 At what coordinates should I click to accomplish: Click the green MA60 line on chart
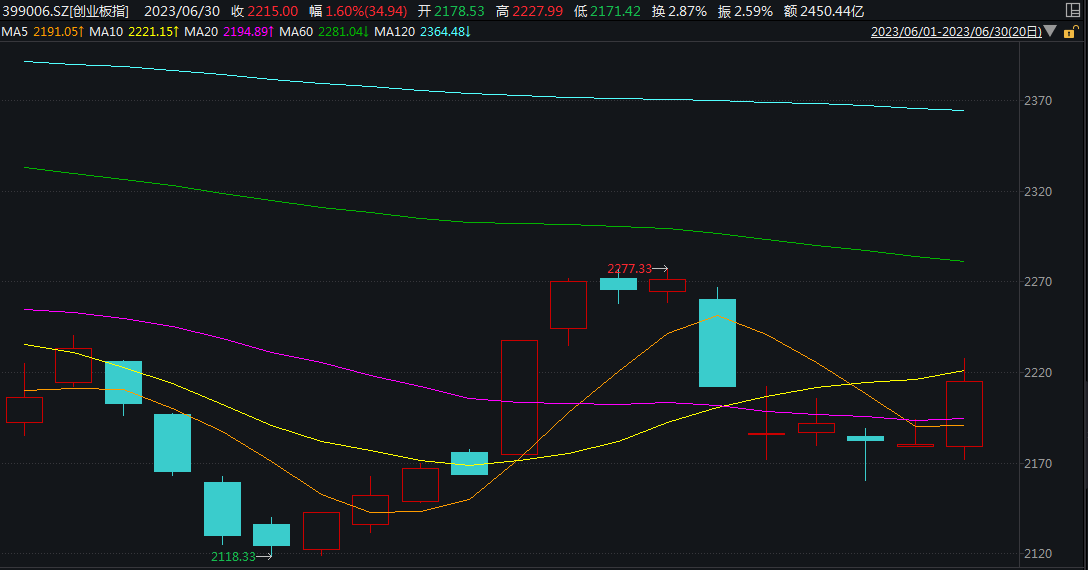click(486, 223)
